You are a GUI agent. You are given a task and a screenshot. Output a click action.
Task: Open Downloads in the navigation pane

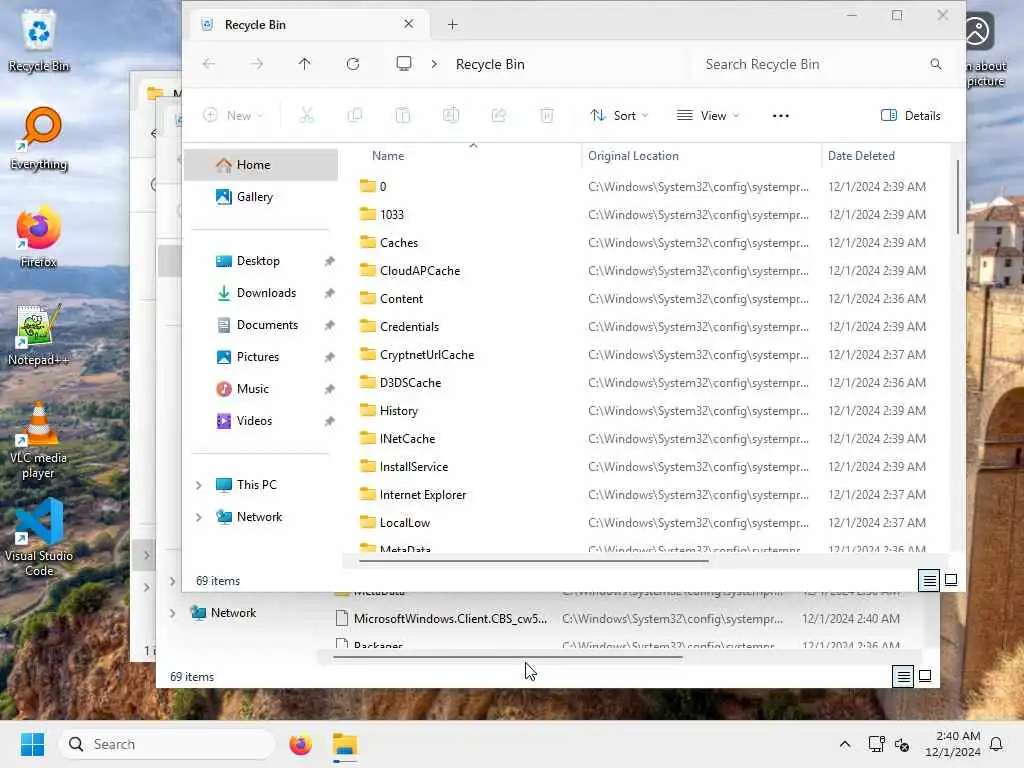(266, 293)
